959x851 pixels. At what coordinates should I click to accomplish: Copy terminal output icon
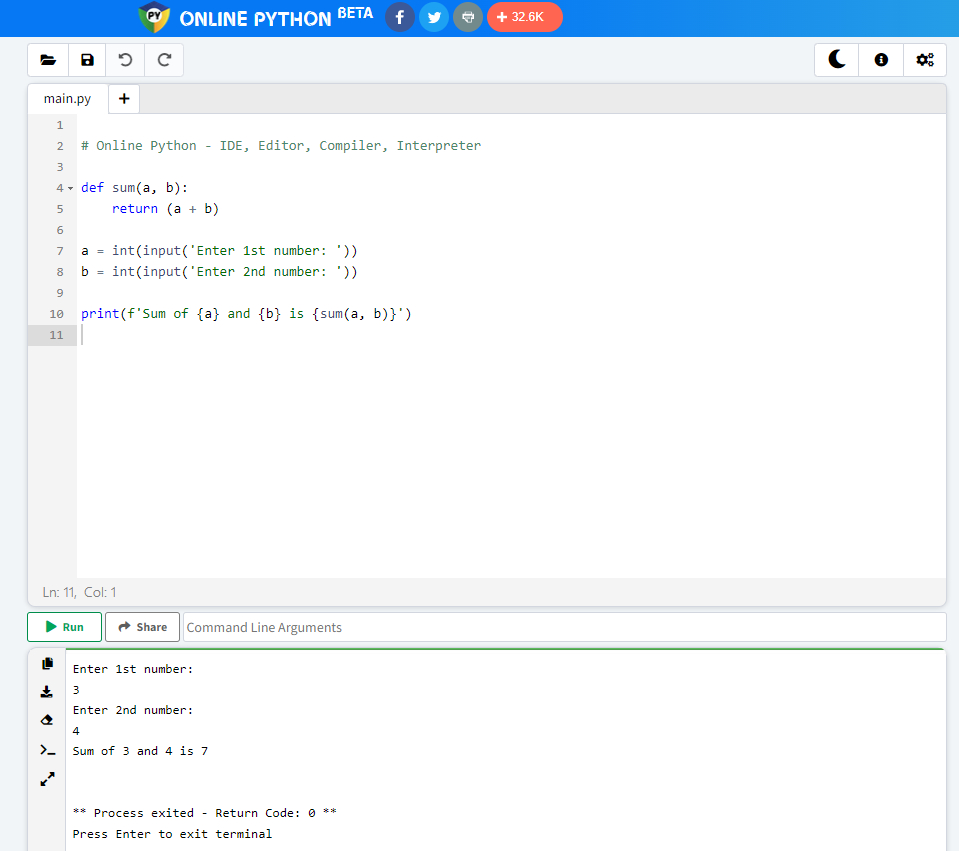click(x=47, y=664)
